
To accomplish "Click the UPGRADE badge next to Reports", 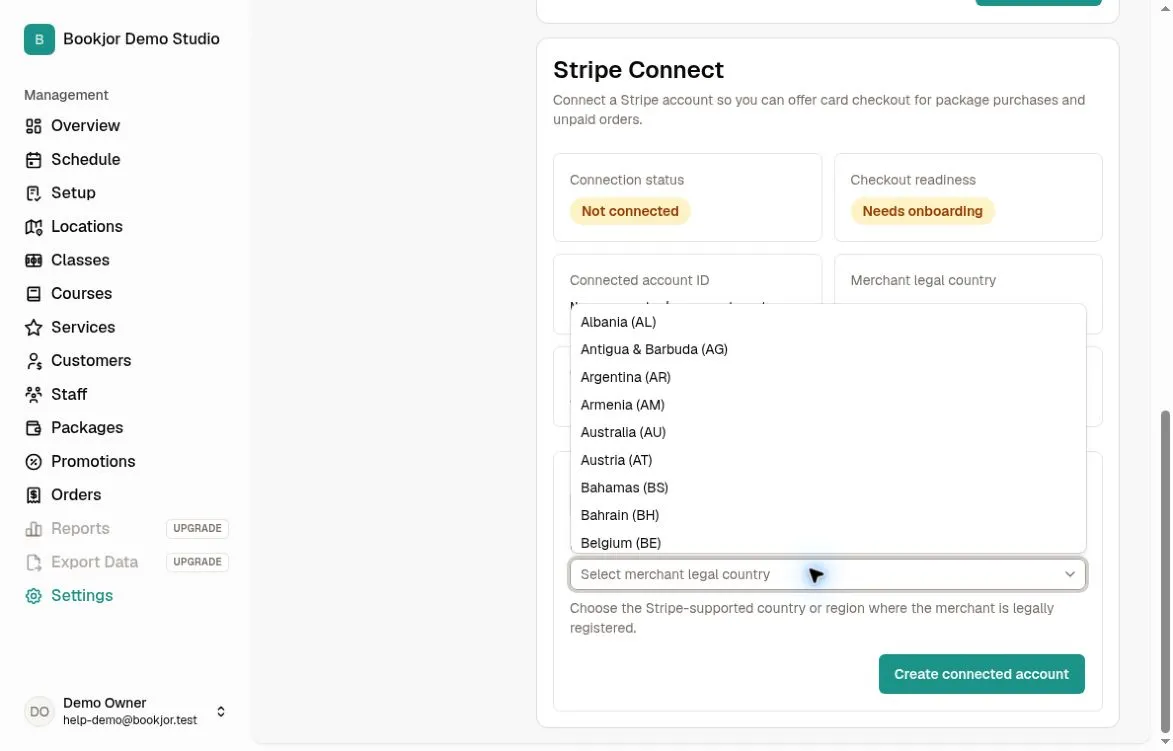I will (197, 528).
